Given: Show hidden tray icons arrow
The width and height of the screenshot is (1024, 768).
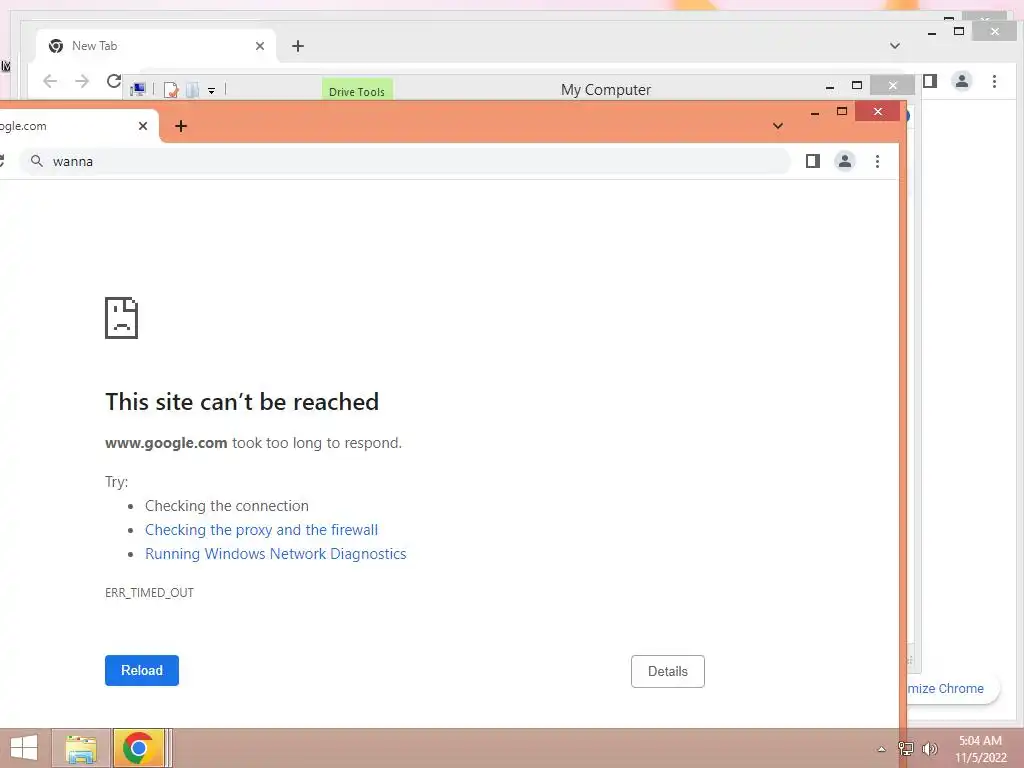Looking at the screenshot, I should (881, 749).
